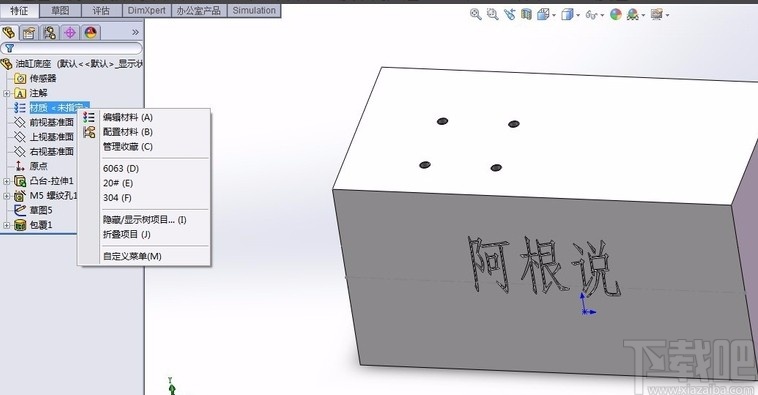Viewport: 758px width, 395px height.
Task: Click the 阿根说 embossed text on model
Action: [543, 266]
